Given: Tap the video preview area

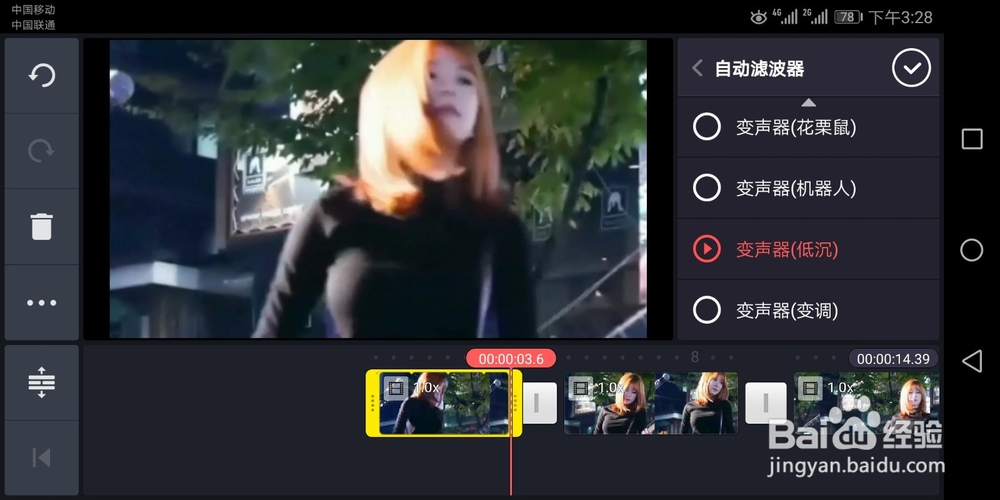Looking at the screenshot, I should tap(378, 189).
